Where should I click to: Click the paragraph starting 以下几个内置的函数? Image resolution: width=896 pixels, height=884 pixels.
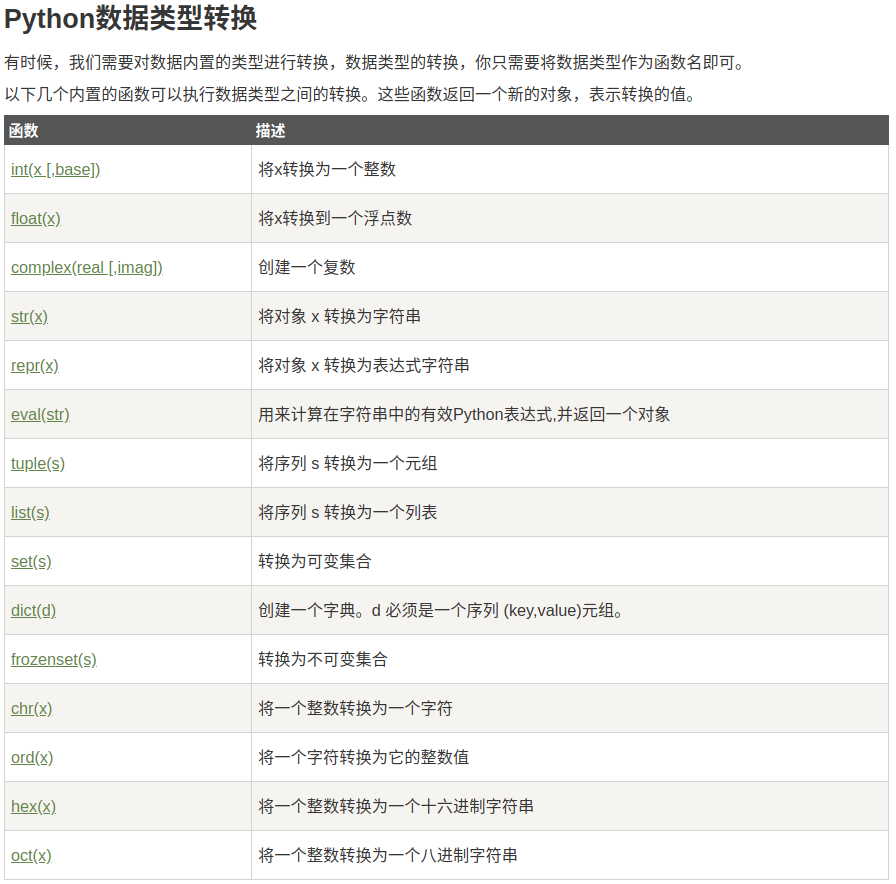tap(351, 94)
